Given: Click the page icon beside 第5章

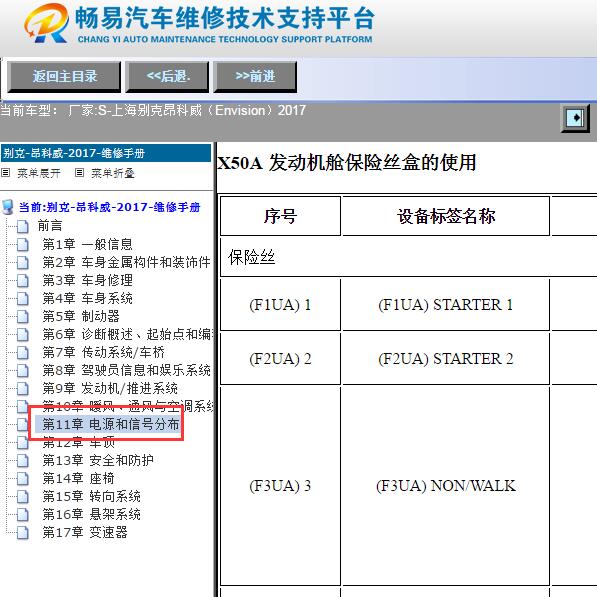Looking at the screenshot, I should [23, 316].
